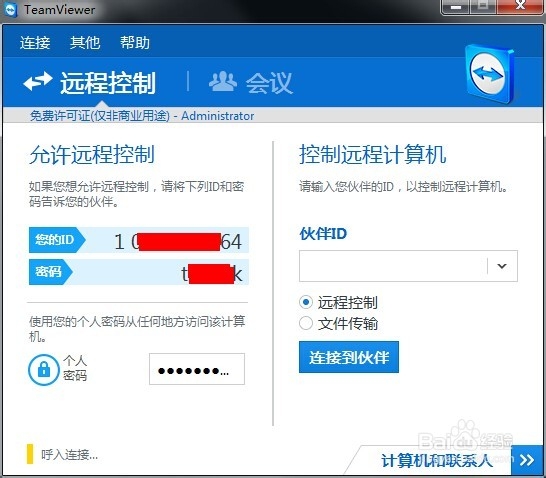This screenshot has height=478, width=546.
Task: Click the personal password field
Action: [x=197, y=369]
